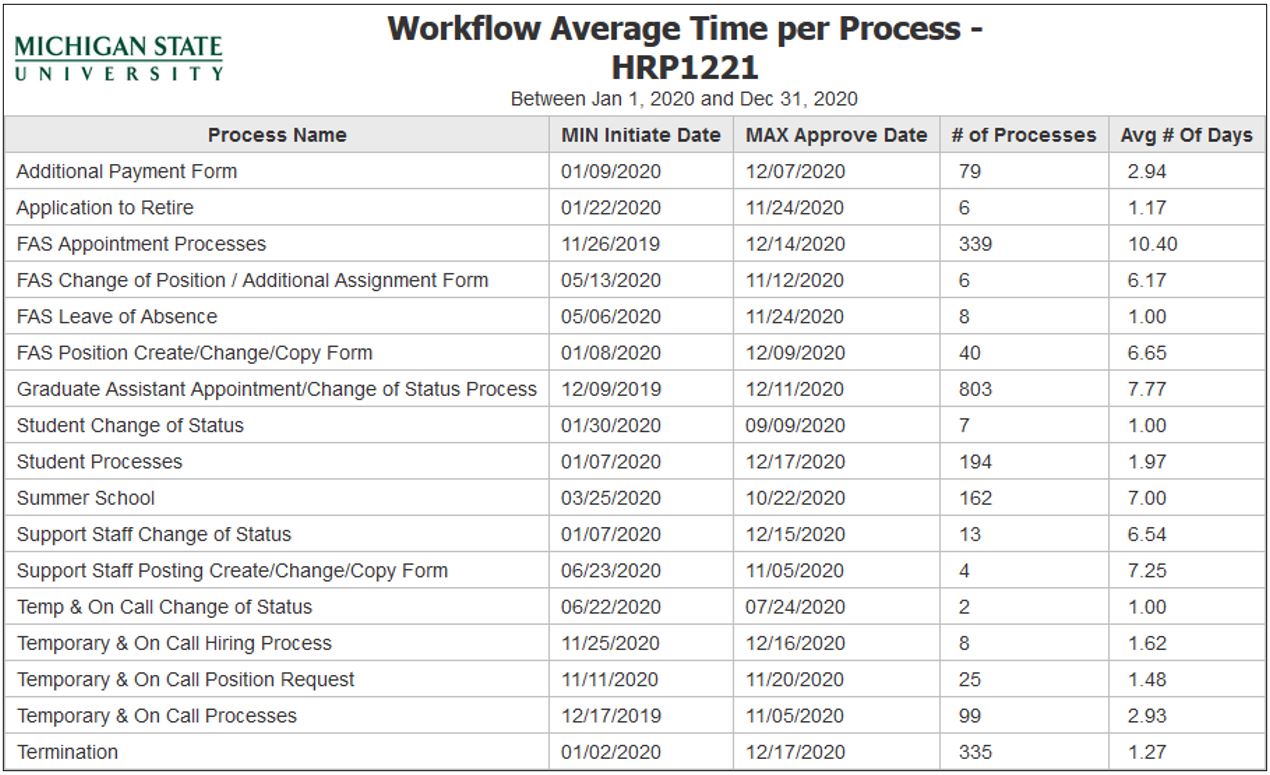This screenshot has width=1270, height=775.
Task: Click the Michigan State University logo
Action: (x=119, y=58)
